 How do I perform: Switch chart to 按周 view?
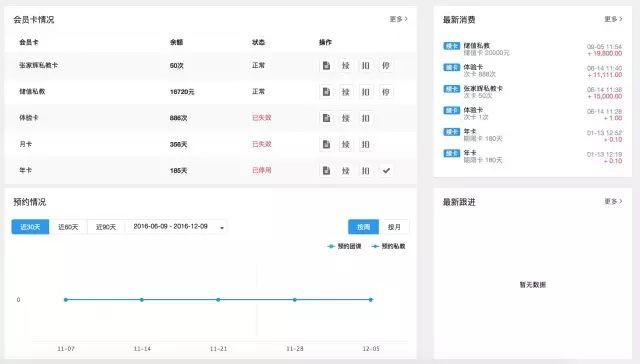363,227
